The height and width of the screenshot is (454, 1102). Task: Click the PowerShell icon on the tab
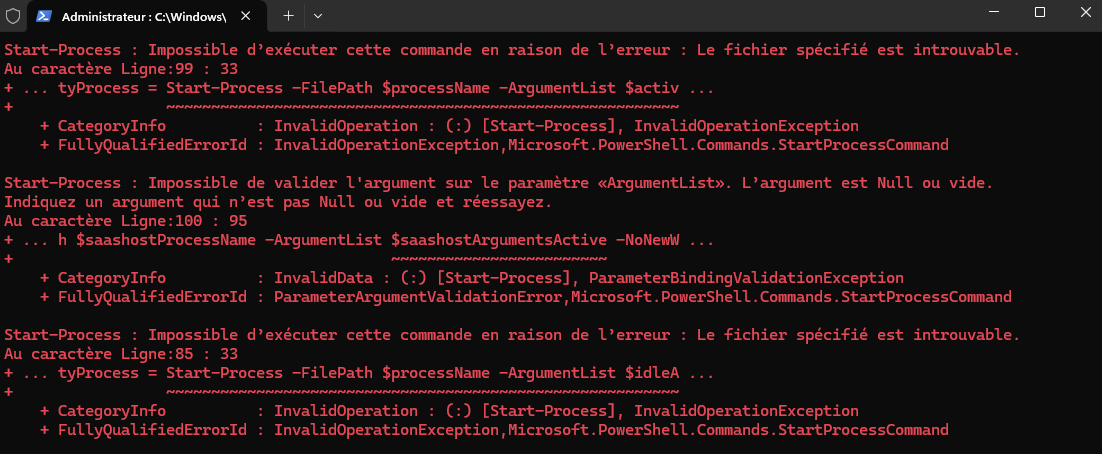(x=46, y=17)
